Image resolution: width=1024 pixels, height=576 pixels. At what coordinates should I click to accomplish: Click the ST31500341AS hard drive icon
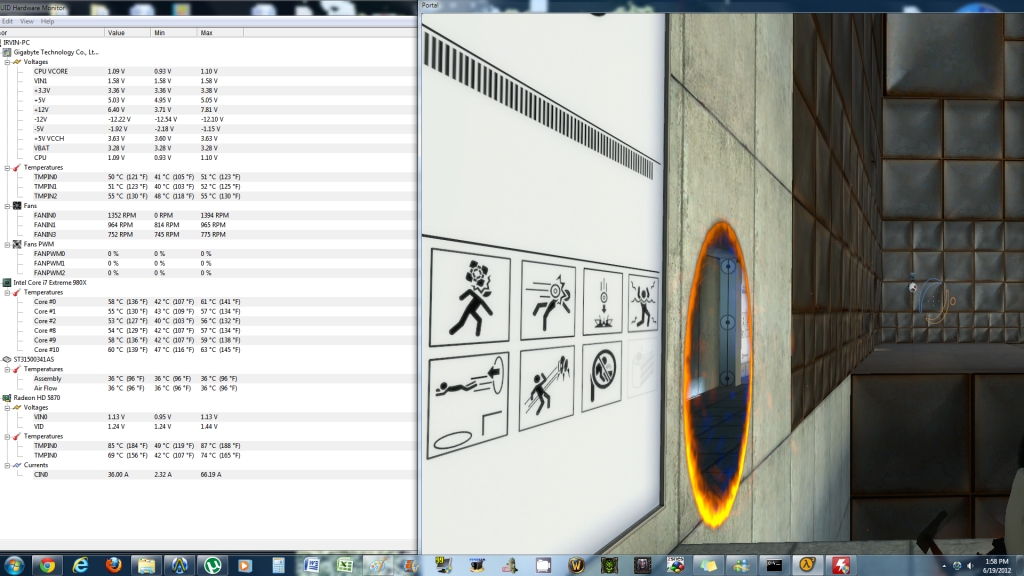point(7,359)
